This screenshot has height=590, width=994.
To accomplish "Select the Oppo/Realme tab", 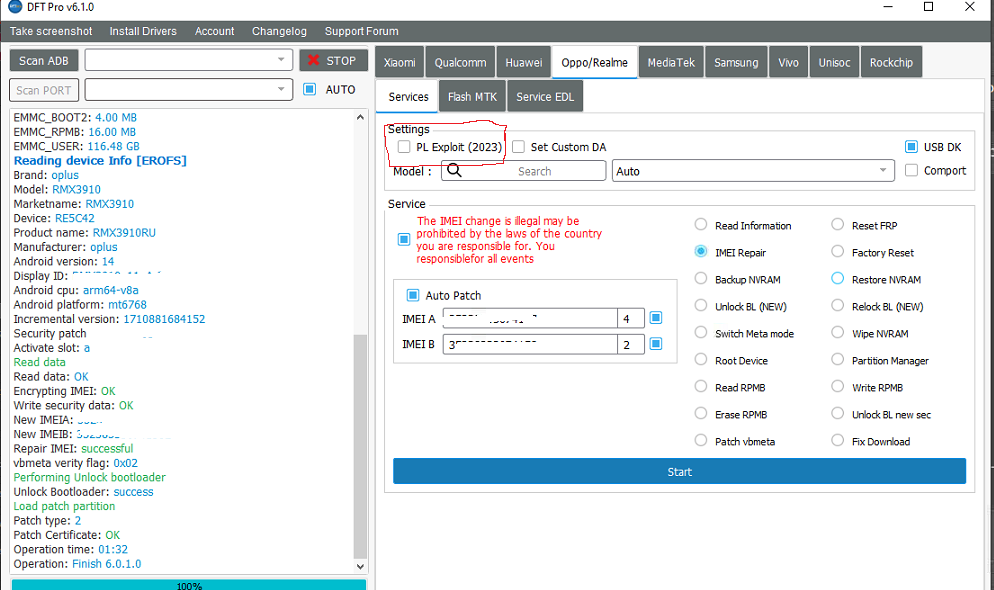I will click(x=595, y=62).
